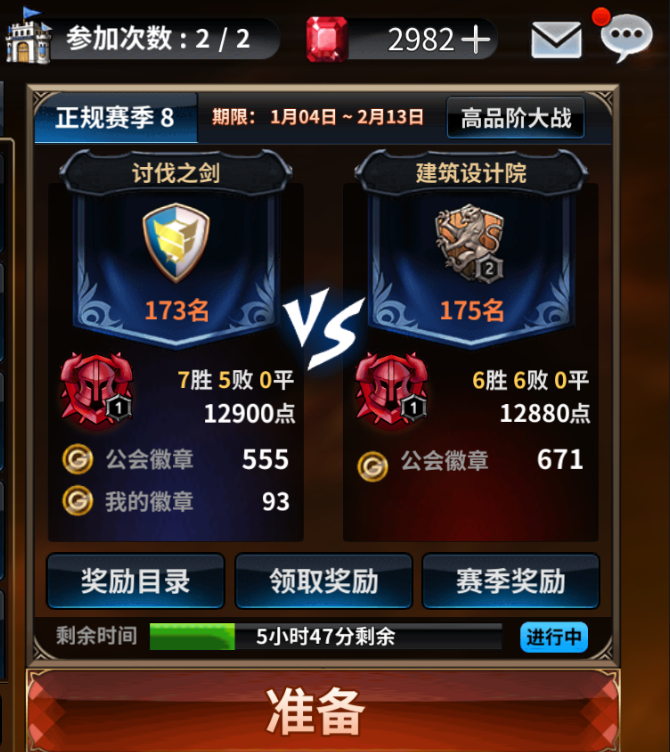Click the plus sign beside 2982 gems
The height and width of the screenshot is (752, 670).
coord(476,39)
